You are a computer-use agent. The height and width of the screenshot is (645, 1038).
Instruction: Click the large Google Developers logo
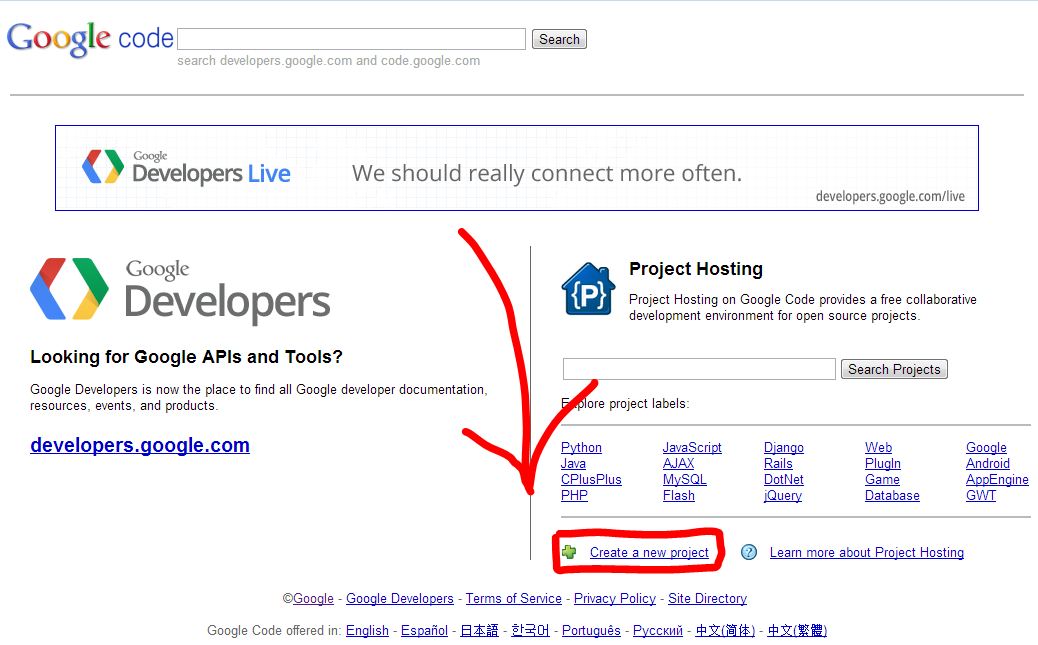[x=180, y=290]
